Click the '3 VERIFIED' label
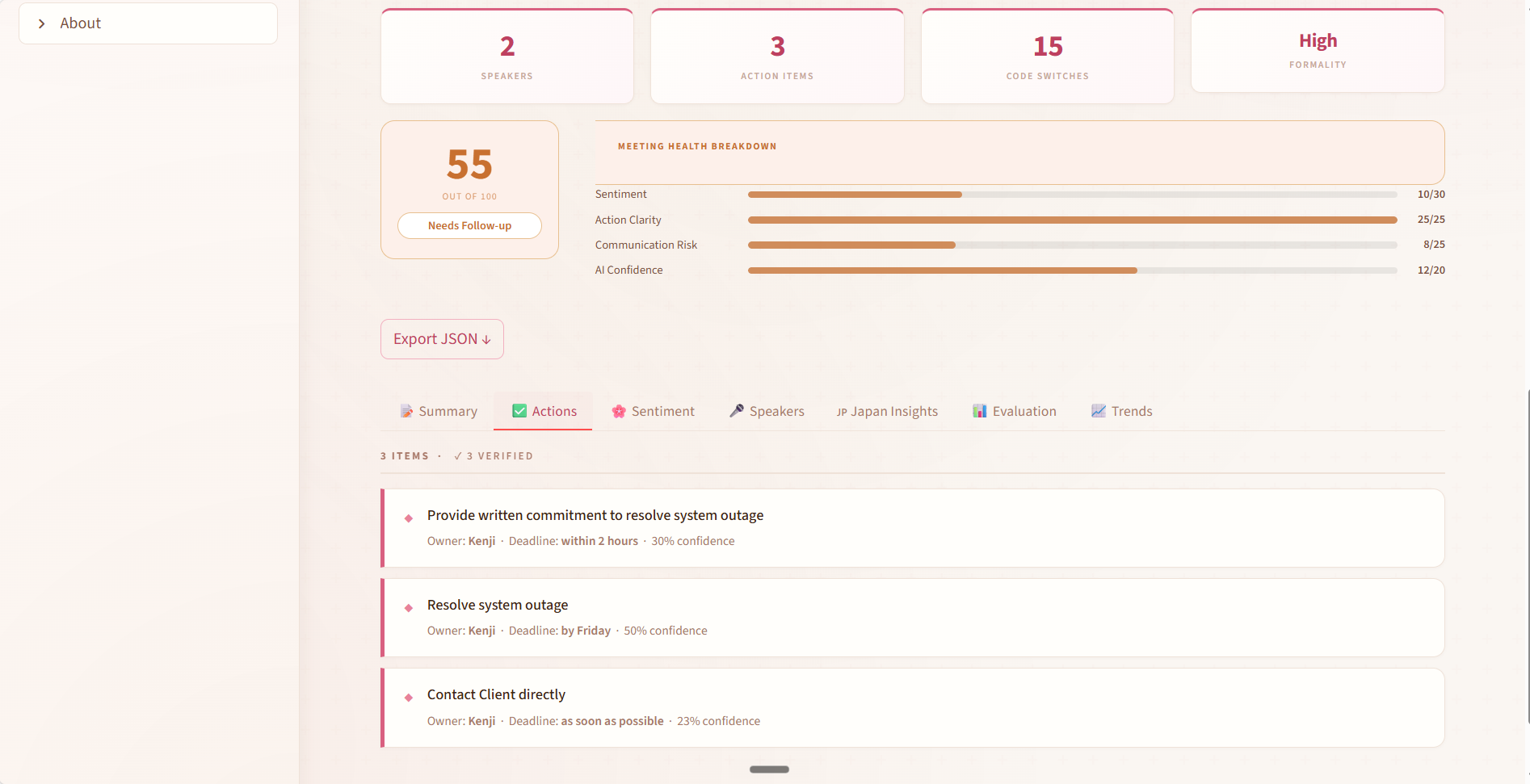Screen dimensions: 1530x784 pyautogui.click(x=494, y=456)
